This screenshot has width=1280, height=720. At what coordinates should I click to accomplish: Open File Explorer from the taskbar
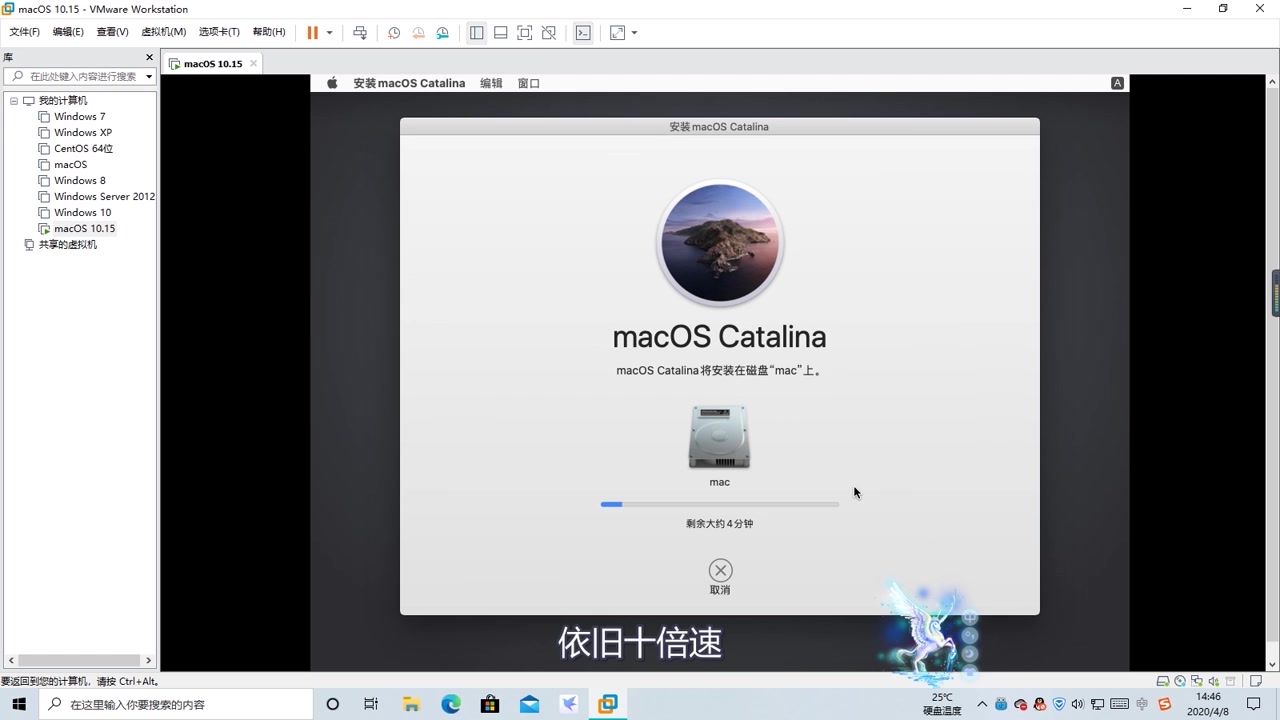tap(410, 704)
